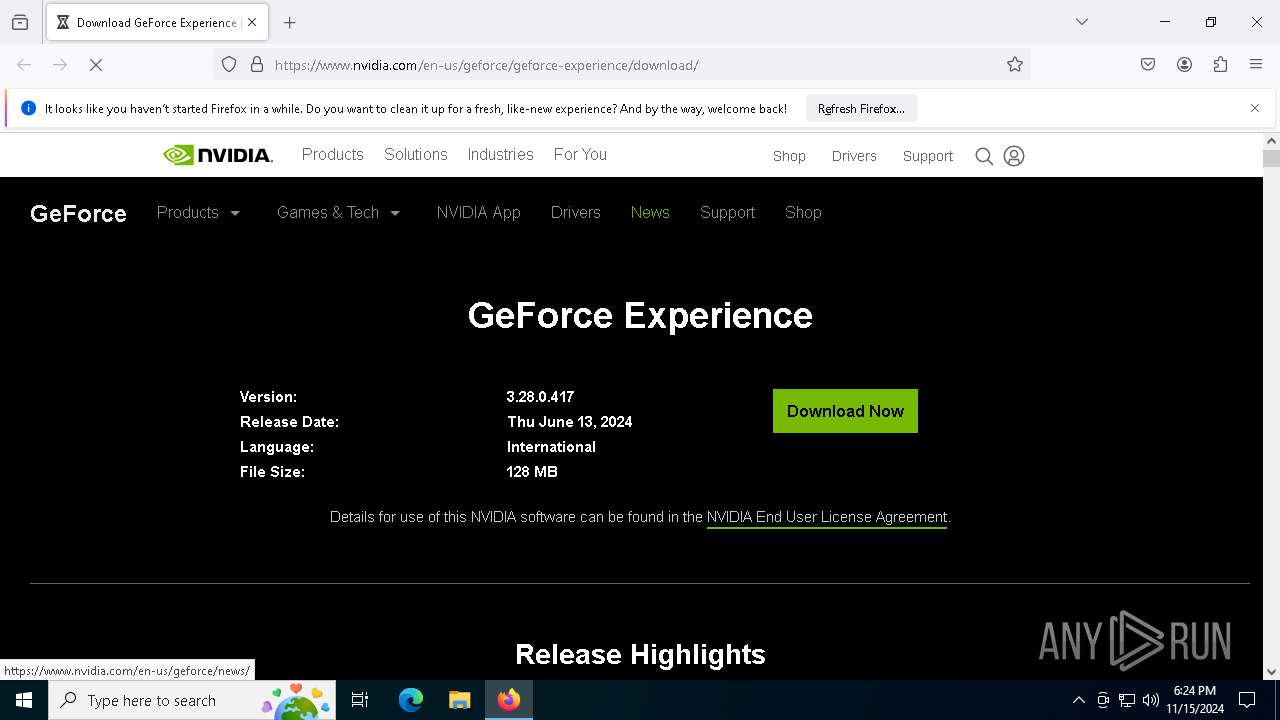This screenshot has width=1280, height=720.
Task: Click the 128 MB file size value
Action: pyautogui.click(x=532, y=472)
